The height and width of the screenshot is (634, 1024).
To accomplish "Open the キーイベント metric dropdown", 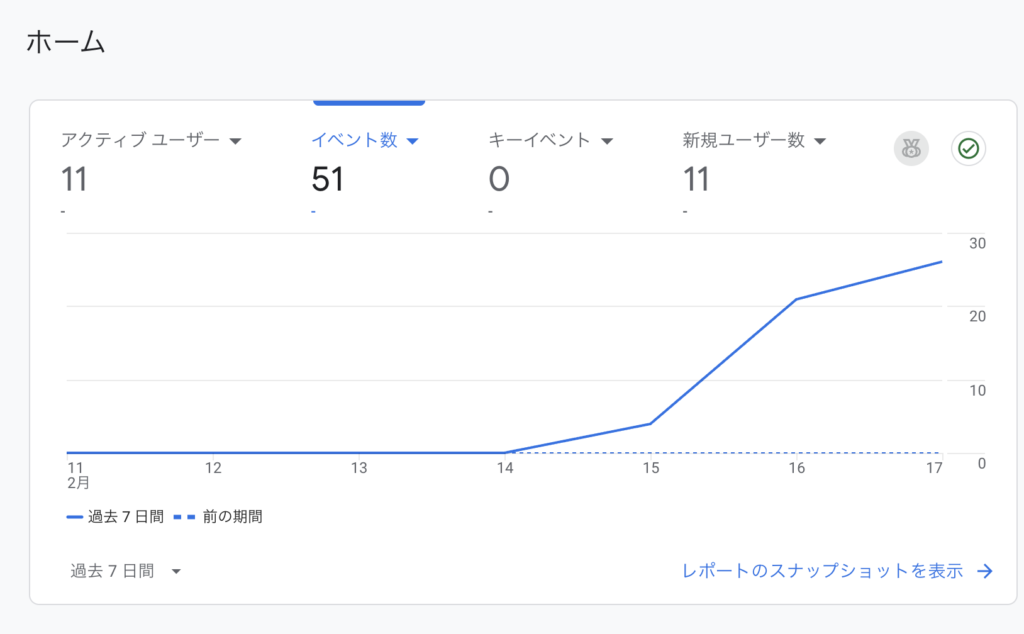I will tap(607, 140).
